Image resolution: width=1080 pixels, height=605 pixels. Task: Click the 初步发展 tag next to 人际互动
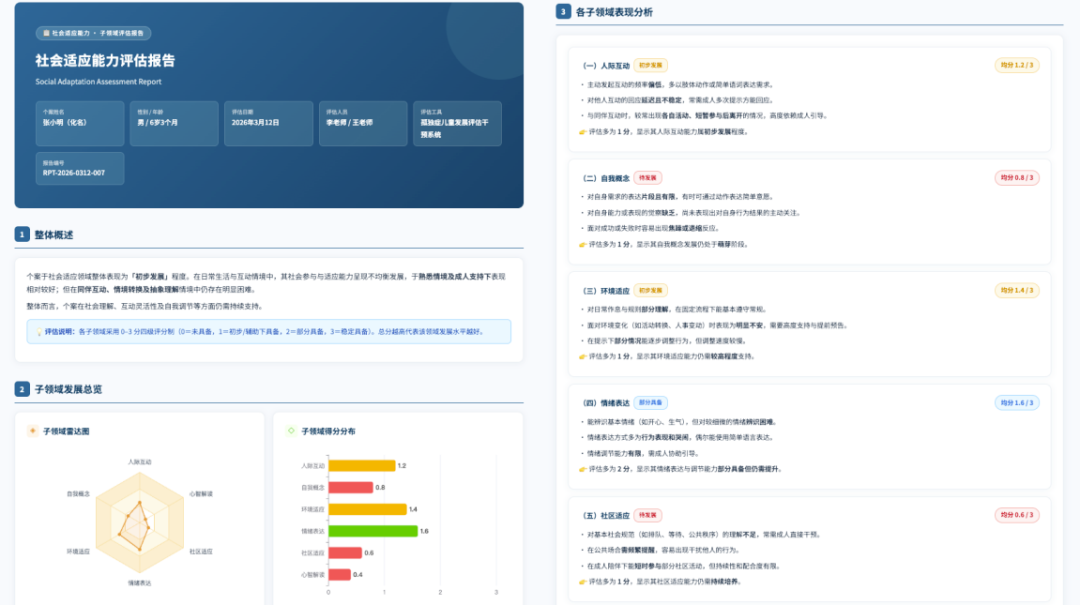point(650,65)
